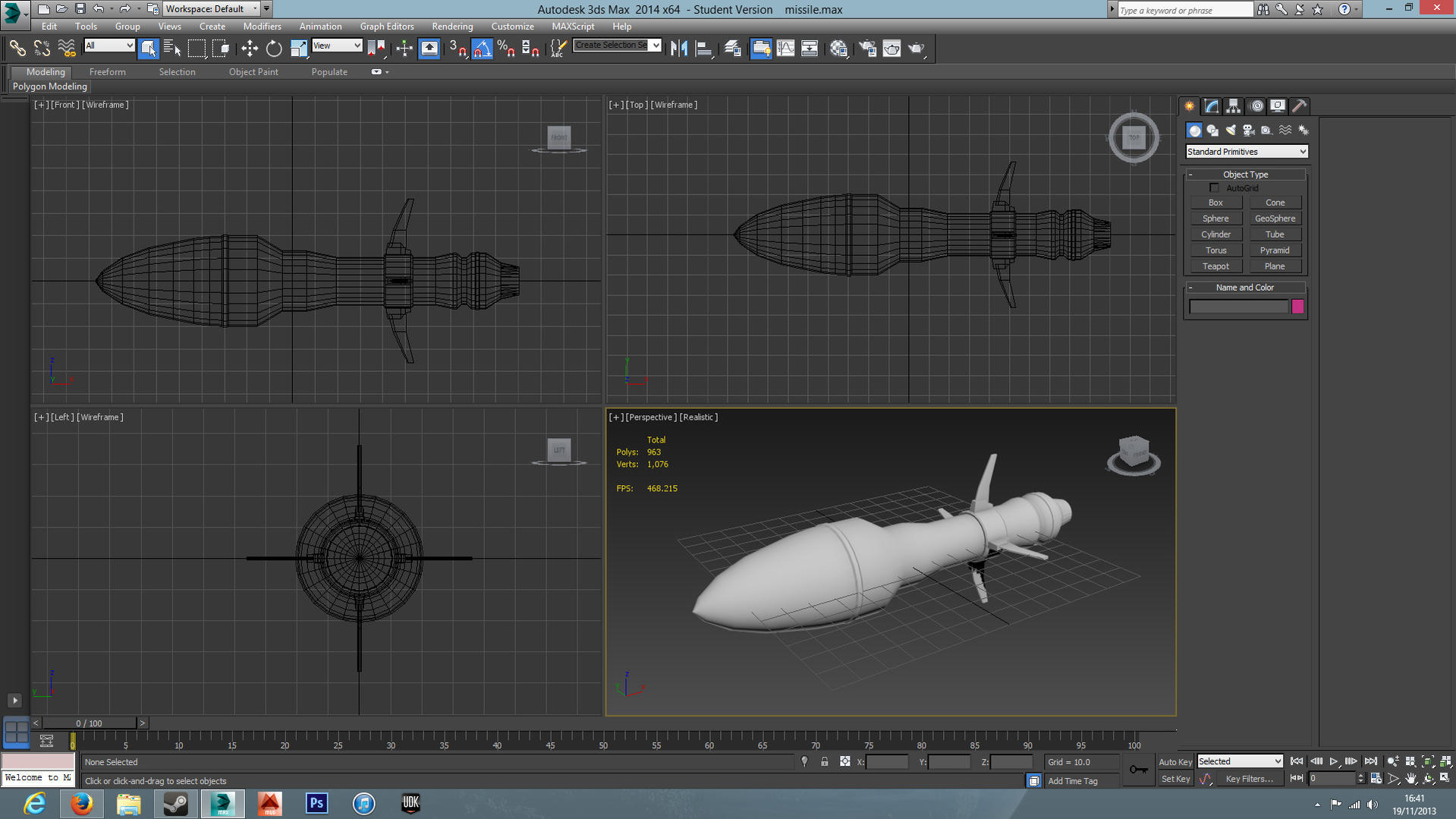This screenshot has height=819, width=1456.
Task: Click the pink object color swatch
Action: click(x=1297, y=307)
